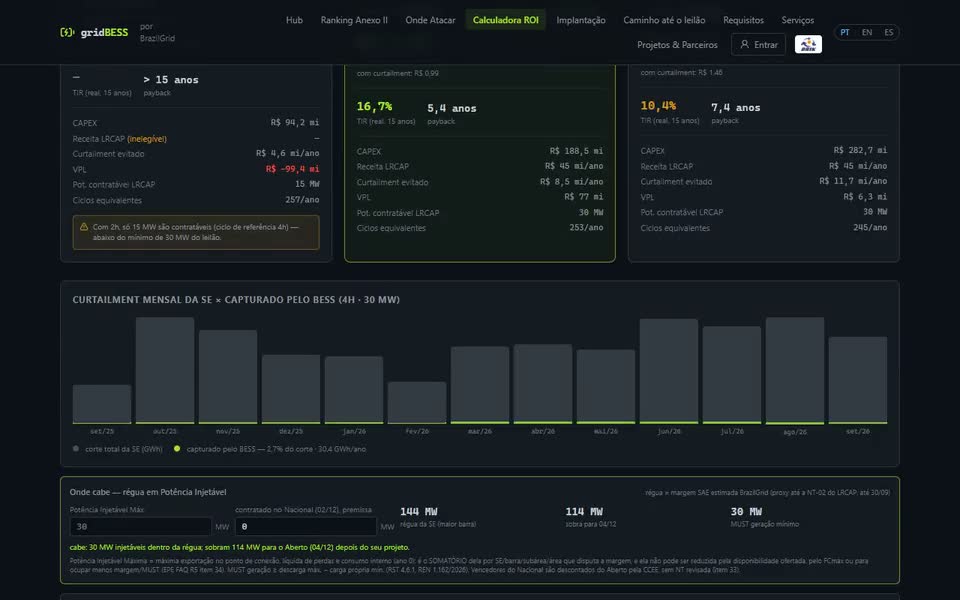
Task: Click the '245/ano' ciclos equivalentes value
Action: [x=870, y=227]
